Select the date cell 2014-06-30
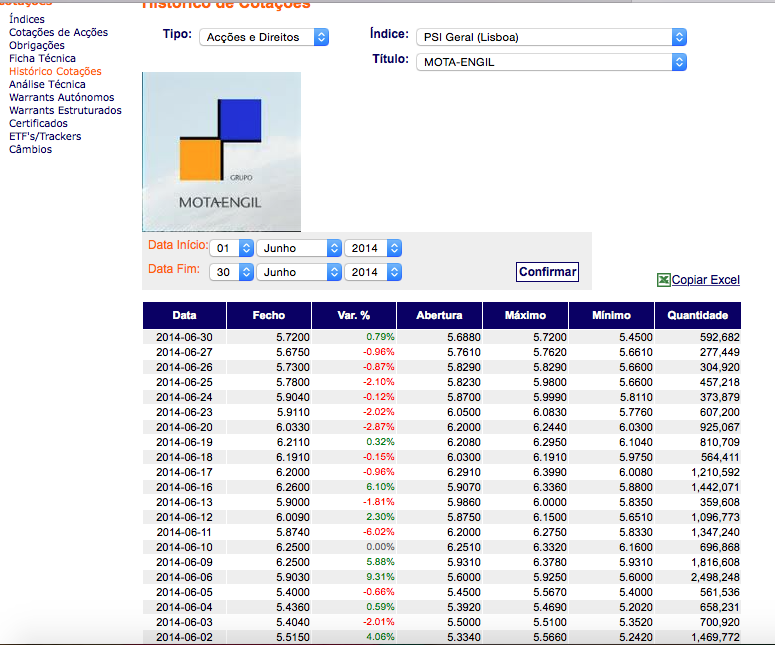Screen dimensions: 775x645 pyautogui.click(x=184, y=337)
